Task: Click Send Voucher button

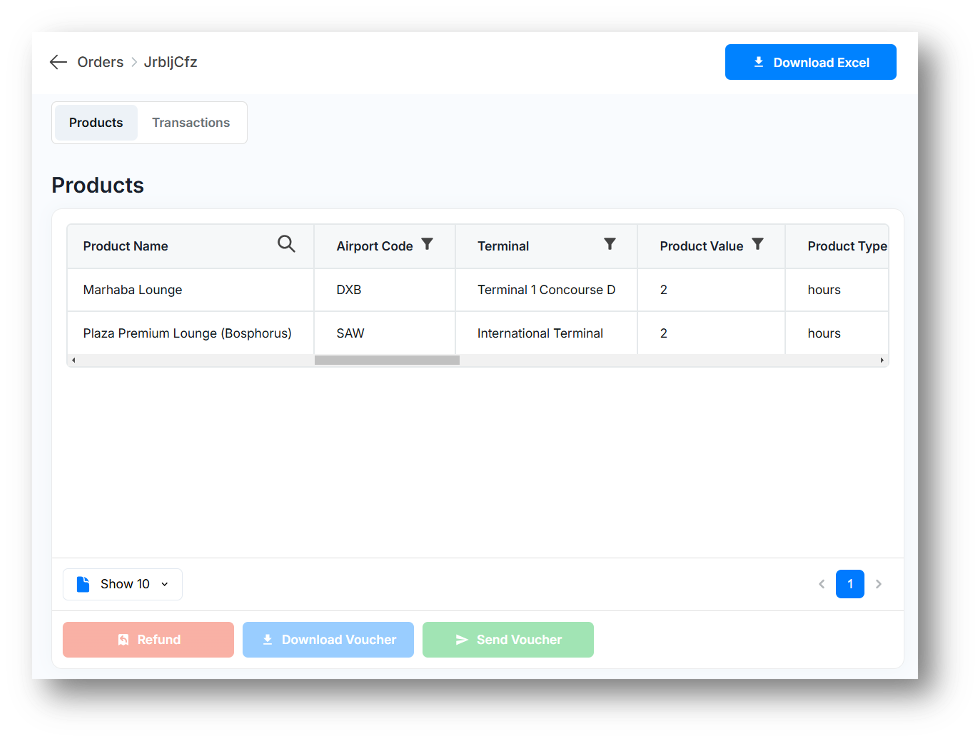Action: pos(508,640)
